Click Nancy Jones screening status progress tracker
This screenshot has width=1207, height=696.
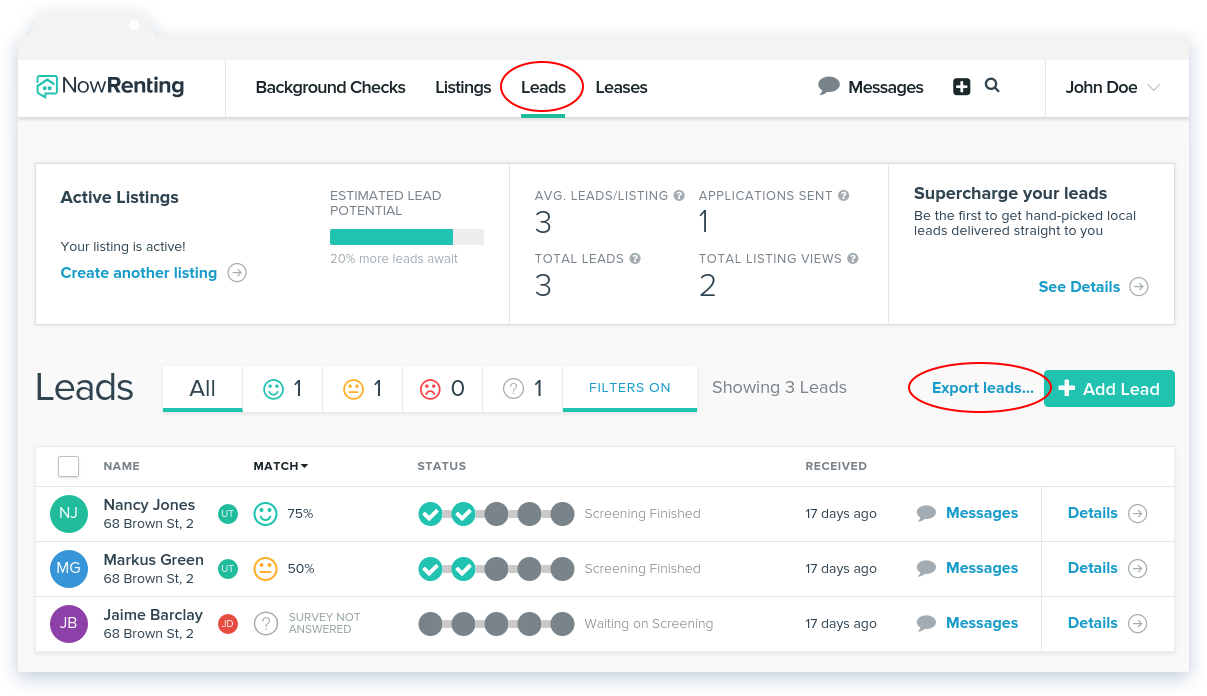496,514
